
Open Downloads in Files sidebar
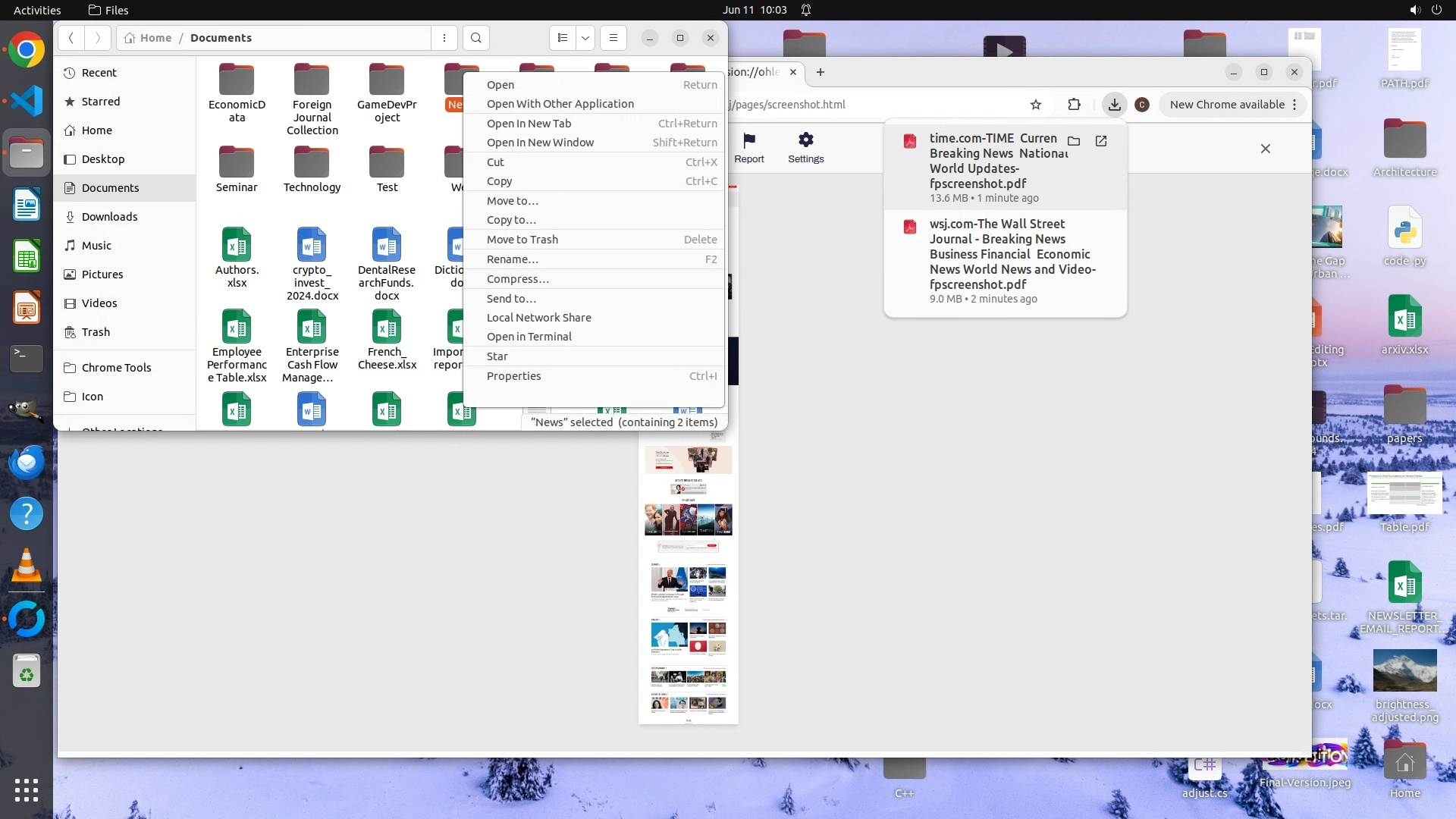pos(110,217)
